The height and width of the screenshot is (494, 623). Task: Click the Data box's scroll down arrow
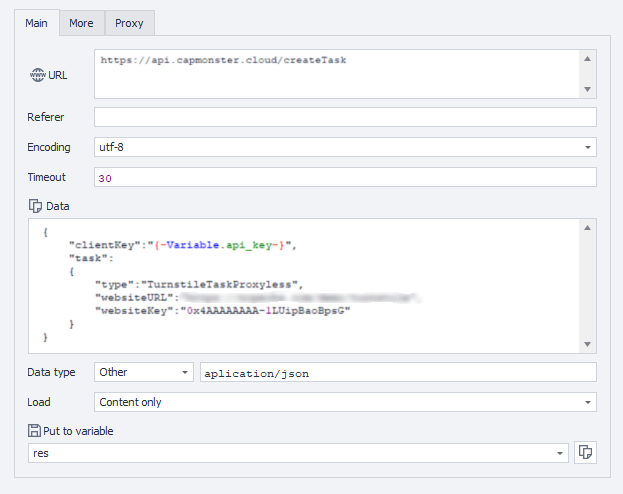click(588, 345)
